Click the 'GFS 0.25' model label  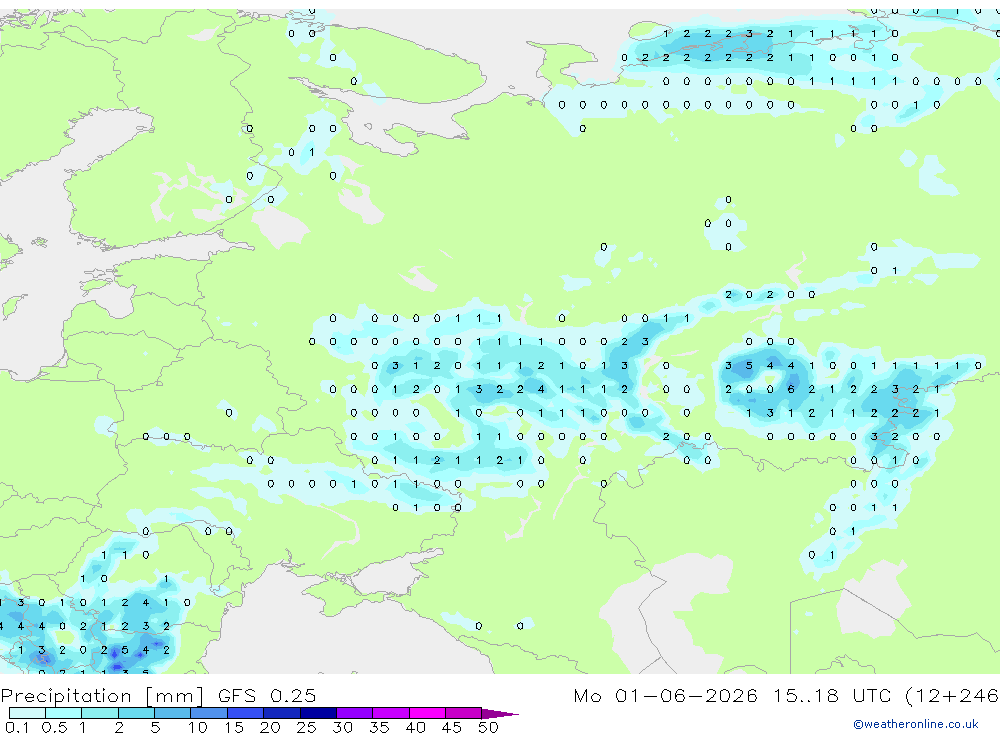click(267, 695)
